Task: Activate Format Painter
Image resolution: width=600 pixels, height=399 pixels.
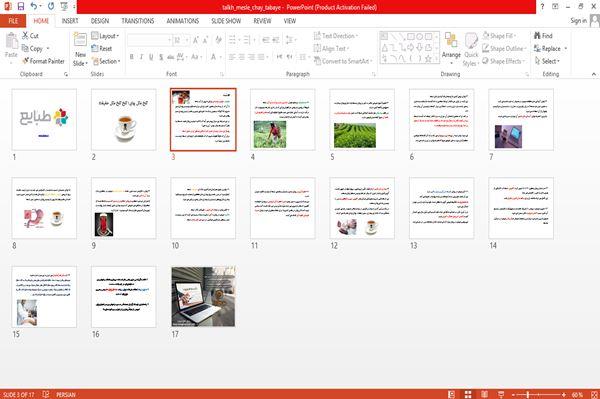Action: [x=43, y=61]
